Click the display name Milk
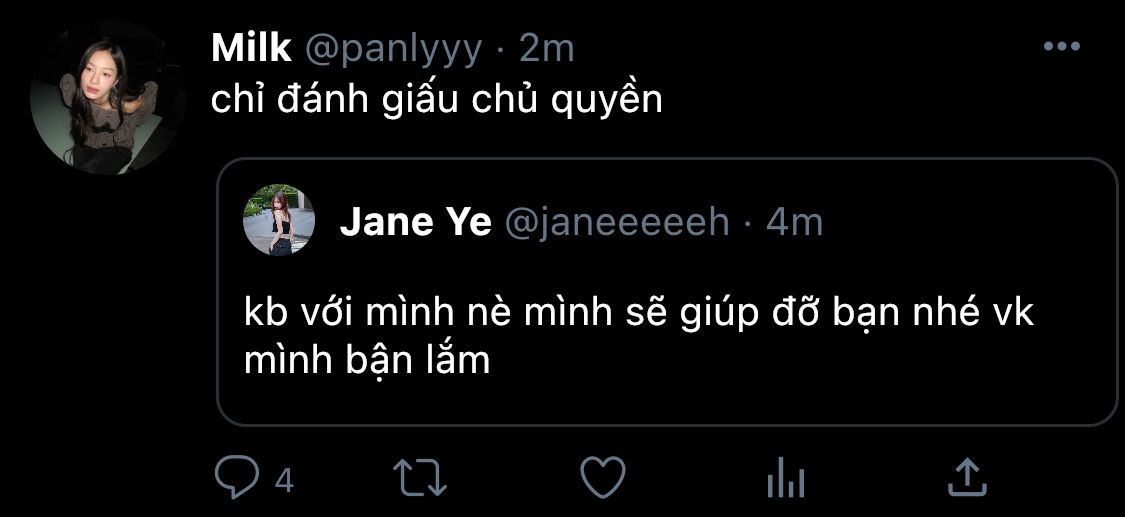Viewport: 1125px width, 517px height. (x=252, y=49)
